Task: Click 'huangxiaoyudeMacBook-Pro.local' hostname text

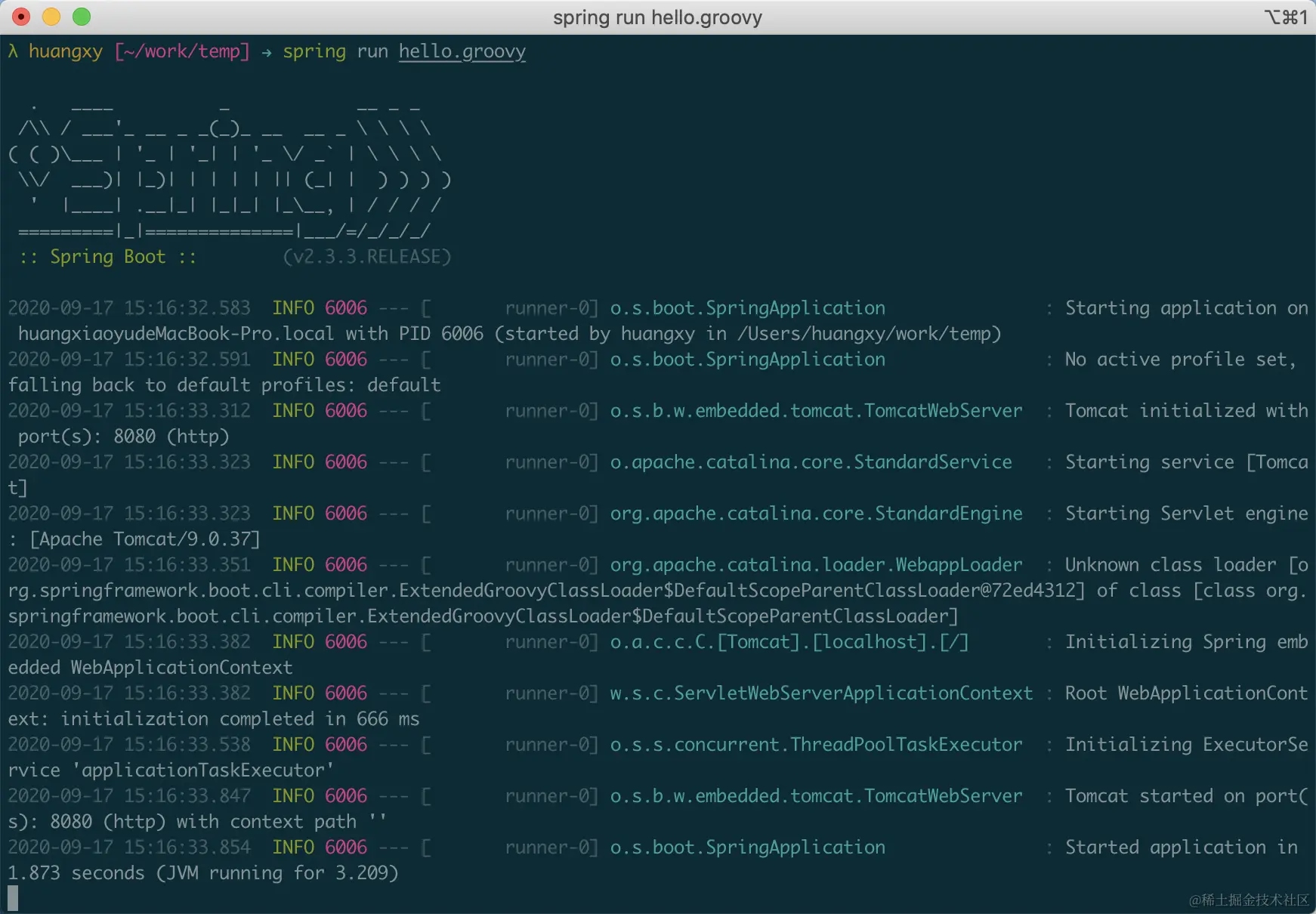Action: 176,334
